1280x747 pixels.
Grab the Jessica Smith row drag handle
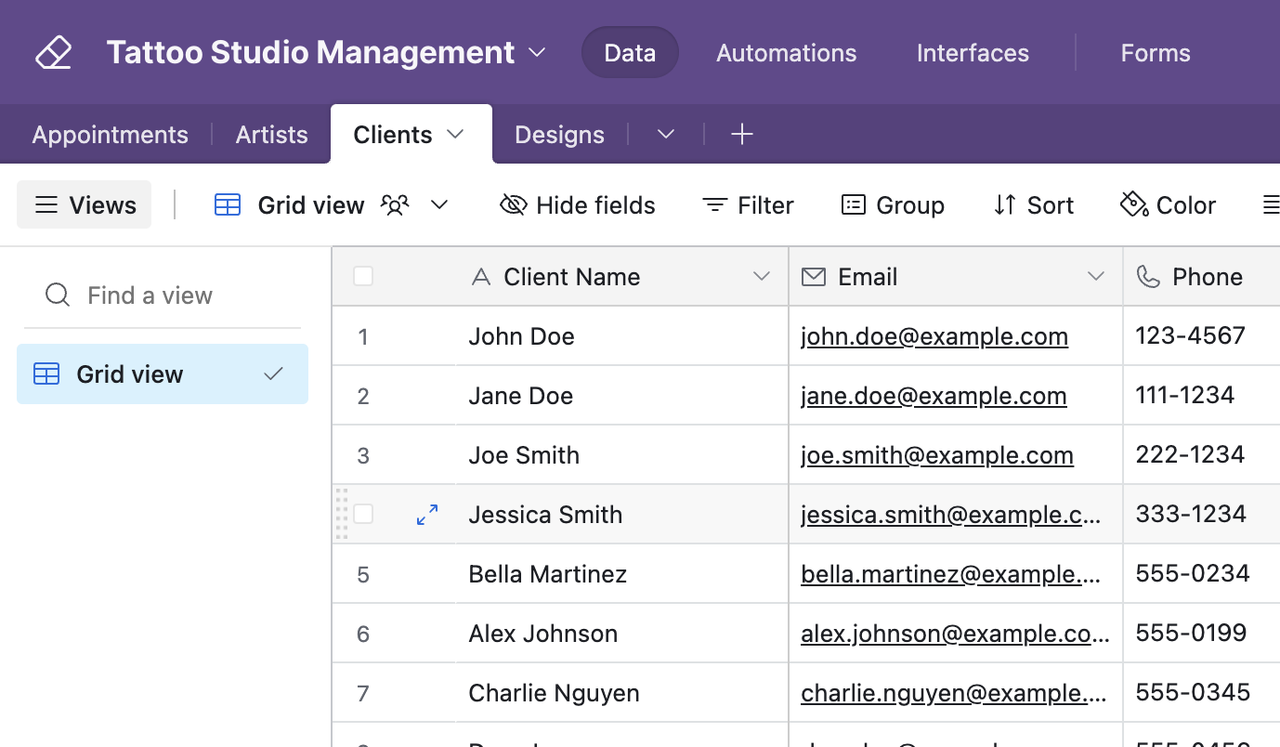pyautogui.click(x=341, y=514)
